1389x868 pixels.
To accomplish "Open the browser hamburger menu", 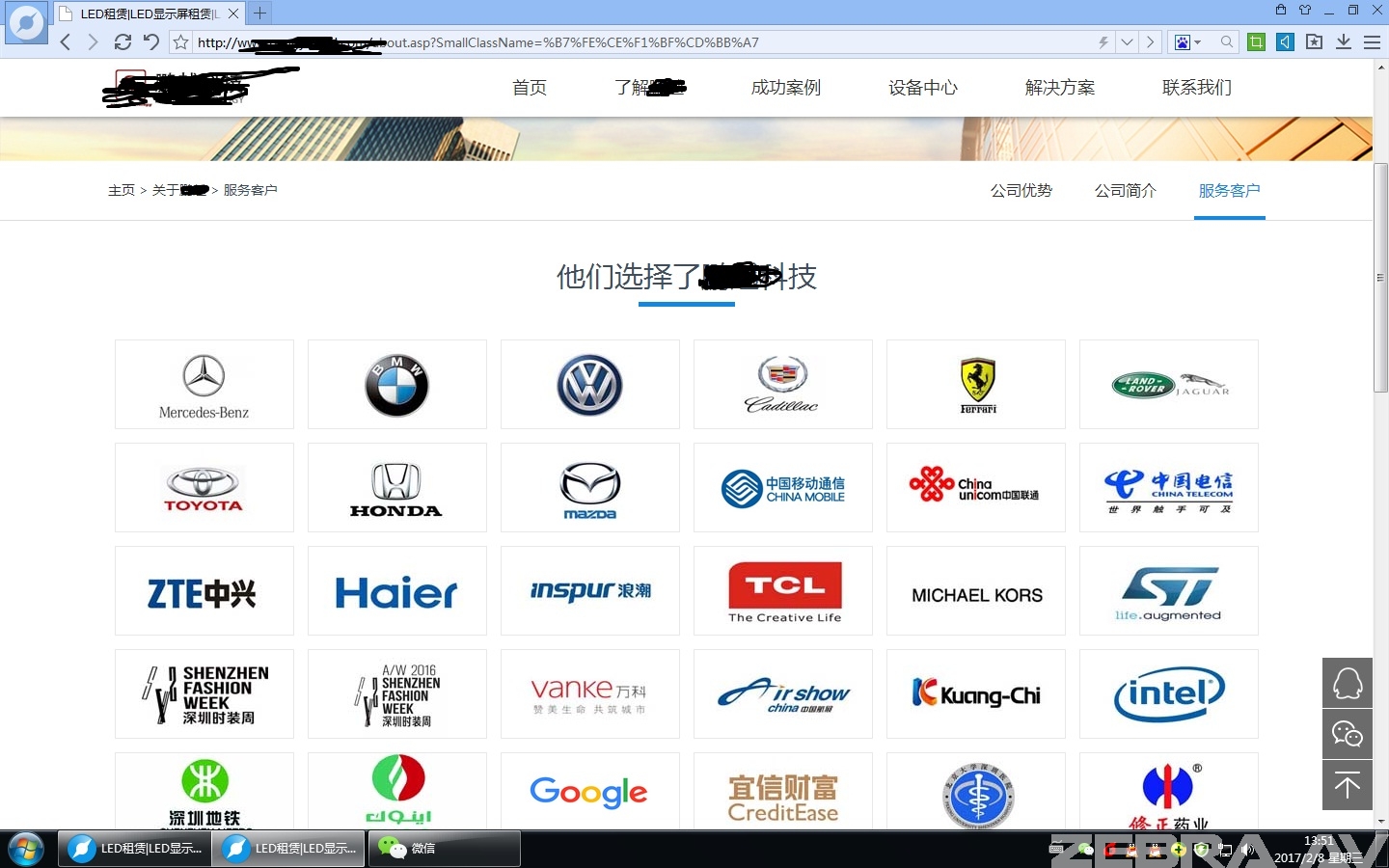I will click(x=1372, y=41).
